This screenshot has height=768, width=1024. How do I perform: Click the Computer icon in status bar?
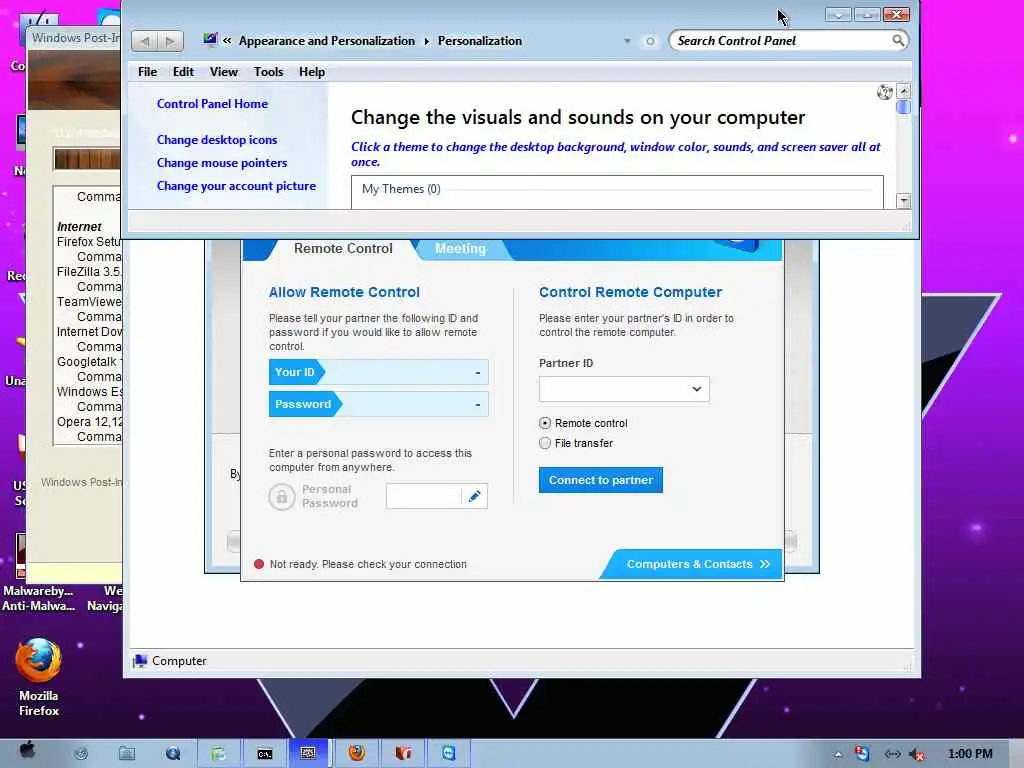pos(140,661)
